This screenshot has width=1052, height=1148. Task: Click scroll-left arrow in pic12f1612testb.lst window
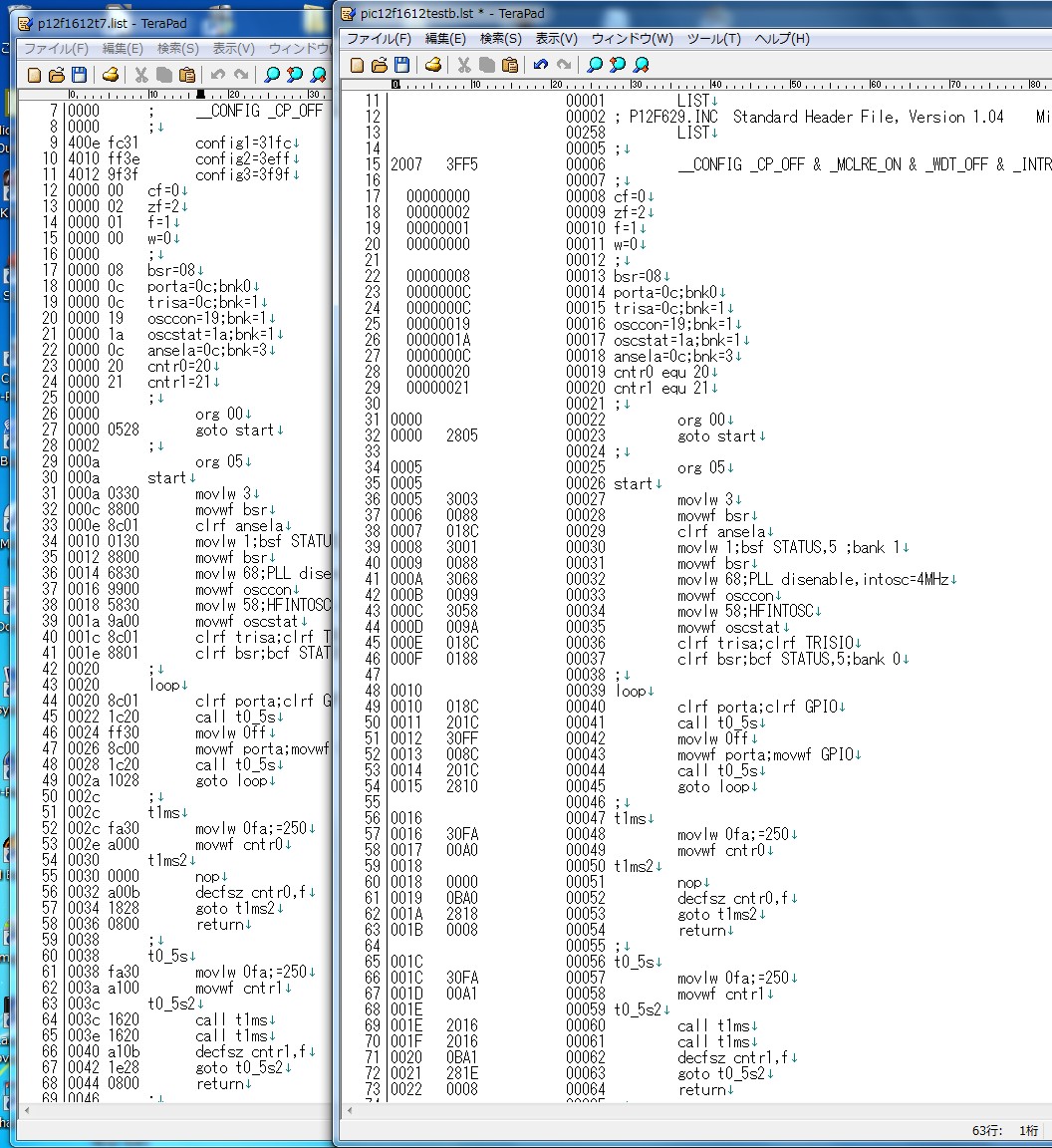(350, 1111)
